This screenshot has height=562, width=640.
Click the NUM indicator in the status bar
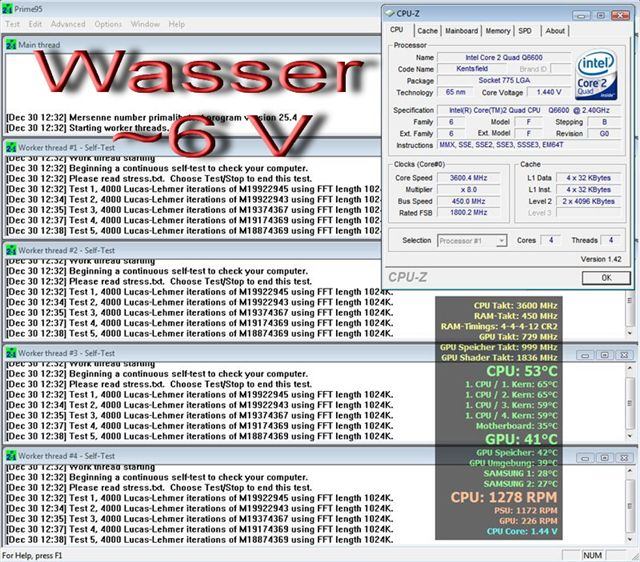pyautogui.click(x=592, y=555)
